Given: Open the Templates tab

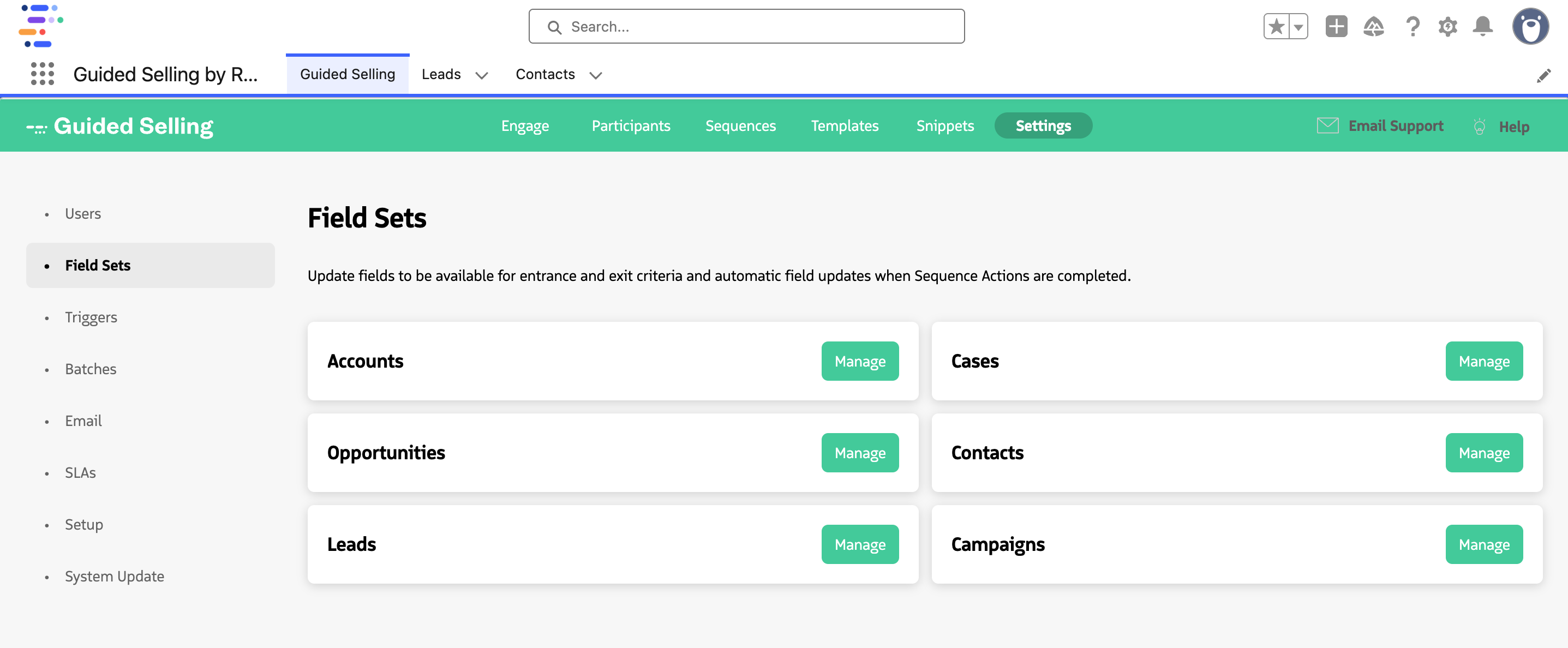Looking at the screenshot, I should tap(844, 126).
